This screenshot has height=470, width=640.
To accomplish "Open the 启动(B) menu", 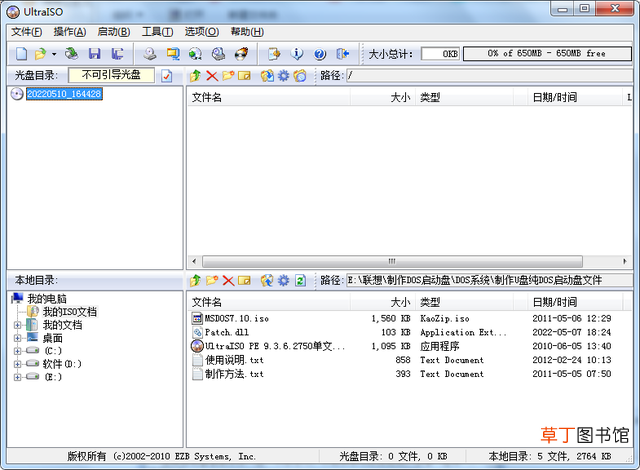I will pos(114,32).
